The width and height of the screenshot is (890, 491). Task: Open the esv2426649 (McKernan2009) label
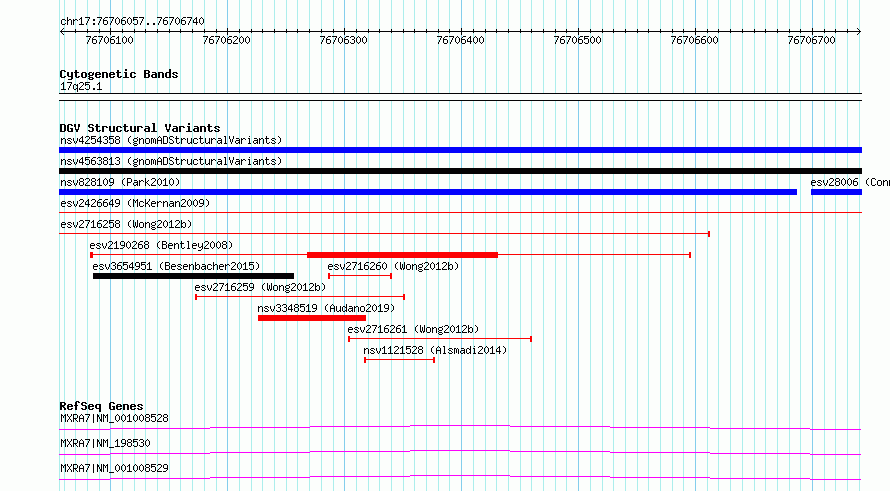tap(135, 203)
